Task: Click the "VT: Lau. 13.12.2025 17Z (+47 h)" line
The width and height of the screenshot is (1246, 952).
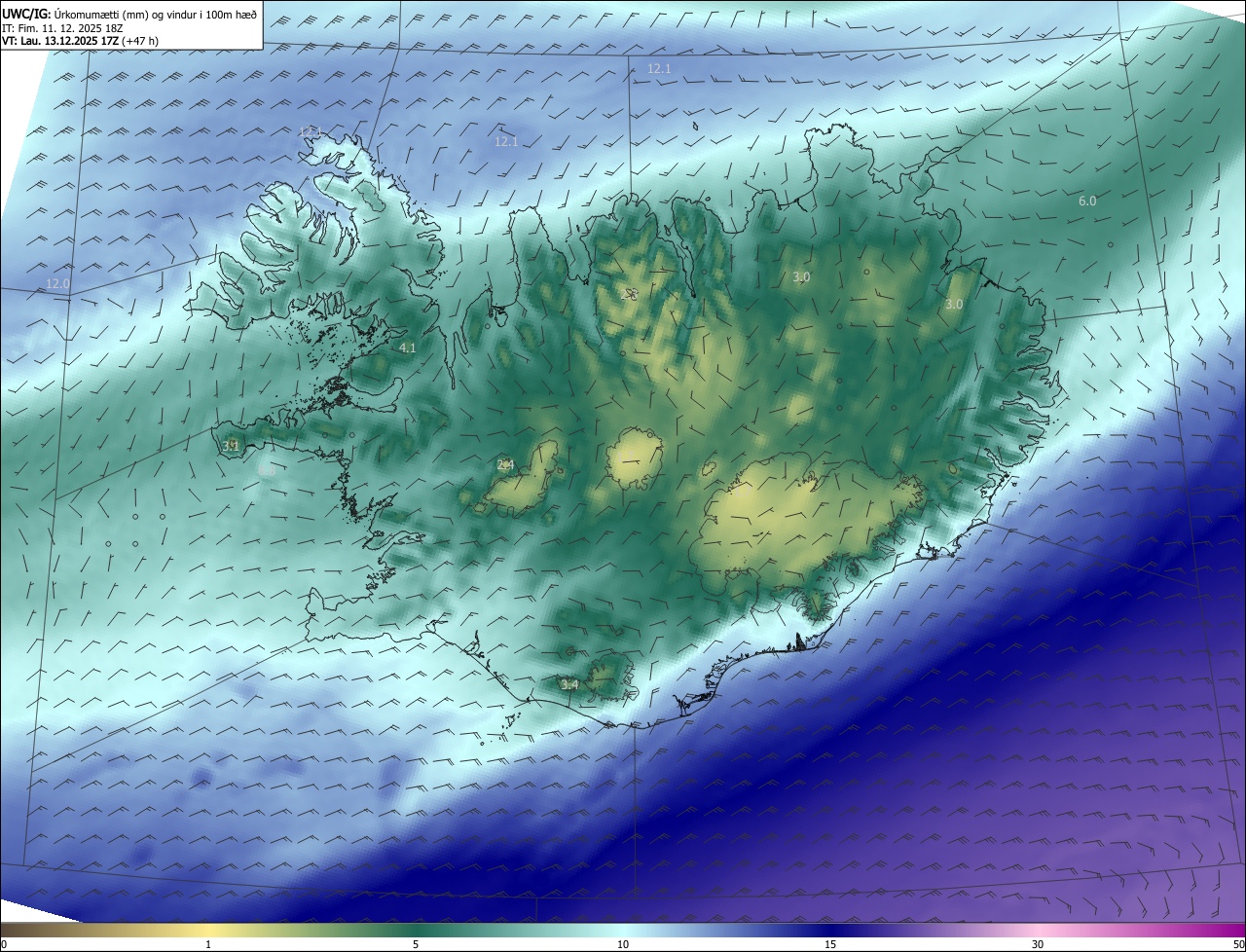Action: (x=82, y=42)
